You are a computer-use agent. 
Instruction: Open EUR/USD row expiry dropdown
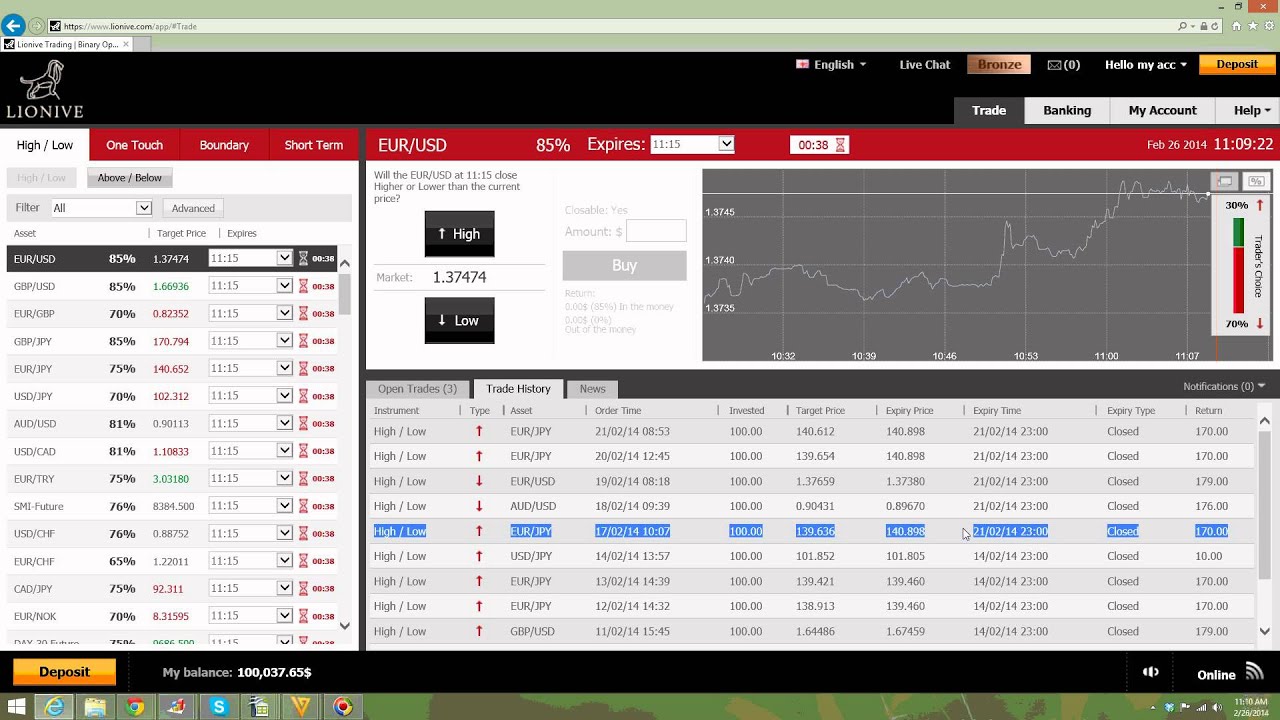click(250, 258)
